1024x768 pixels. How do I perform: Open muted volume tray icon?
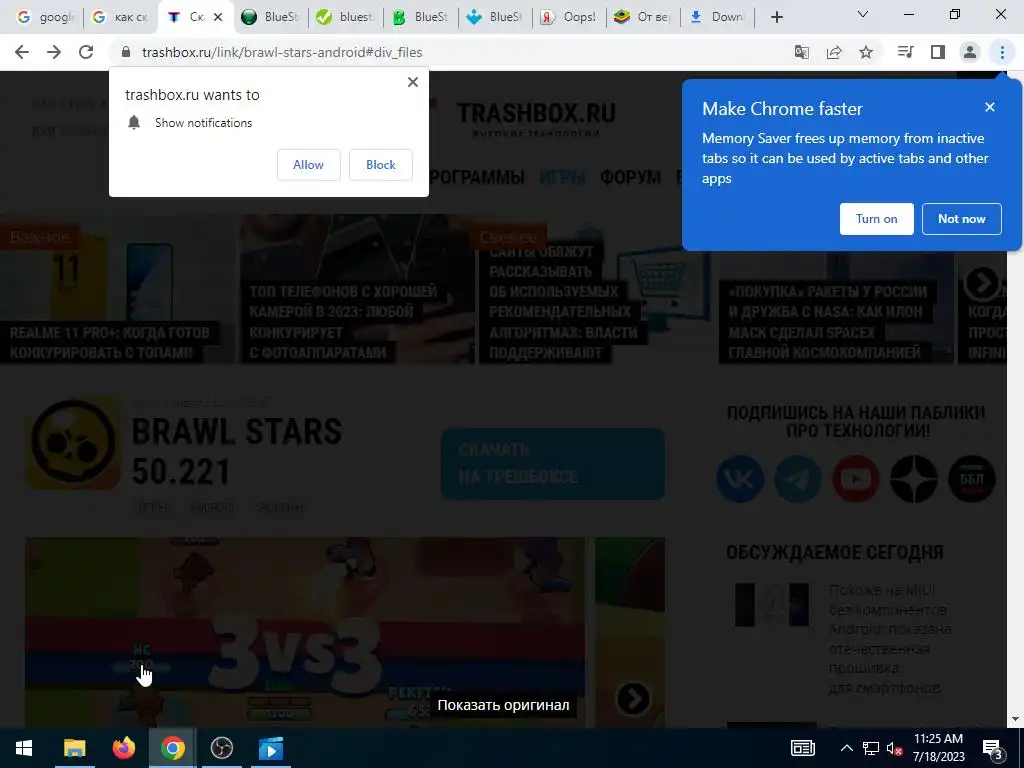point(894,748)
